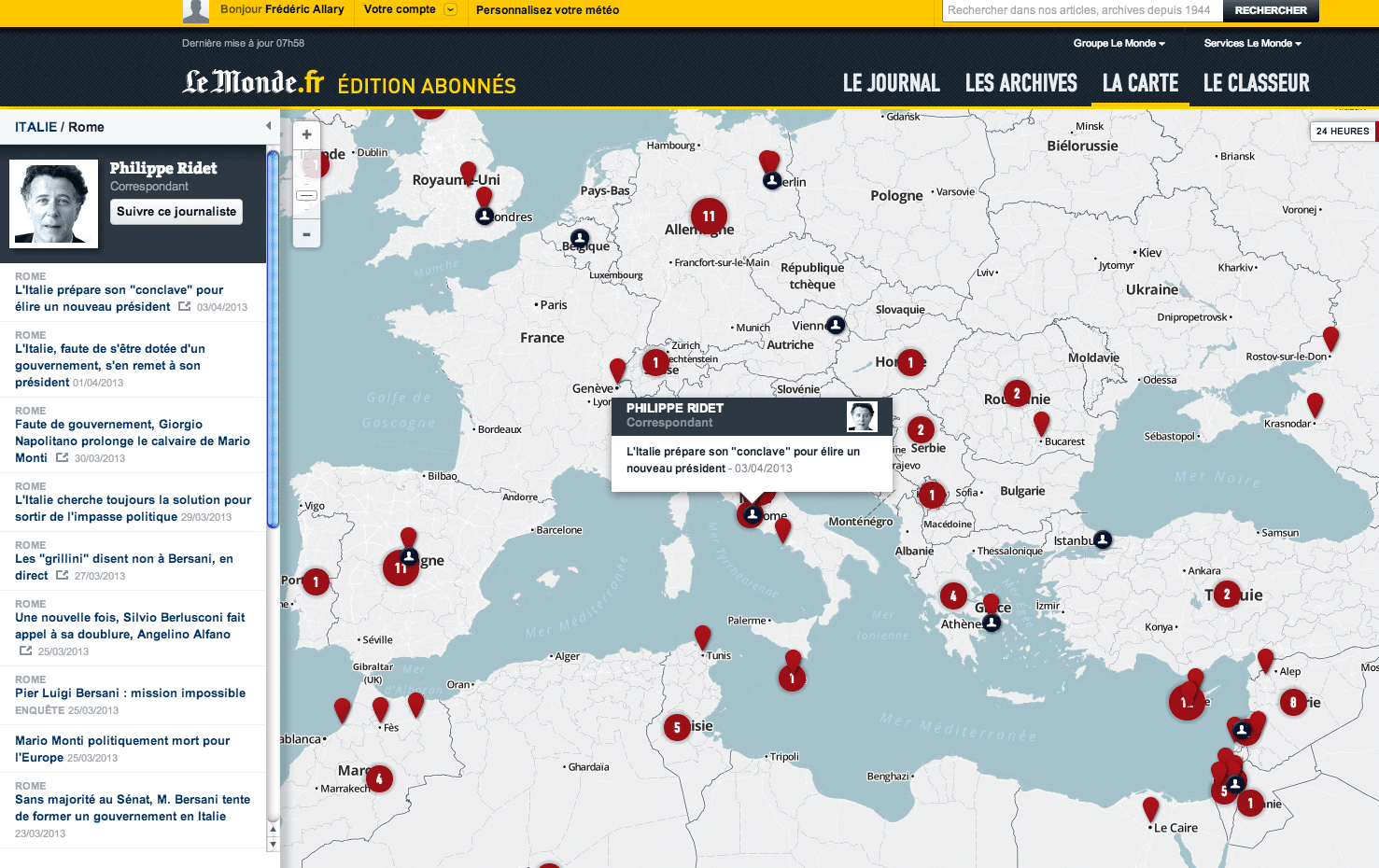
Task: Open the 1-article cluster near Zurich
Action: 655,362
